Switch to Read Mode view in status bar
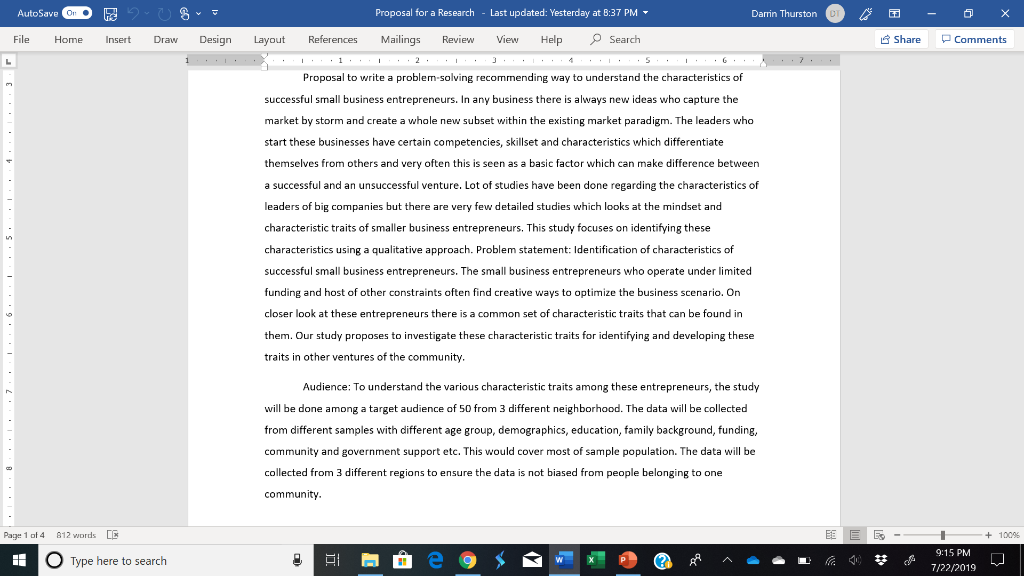 833,533
